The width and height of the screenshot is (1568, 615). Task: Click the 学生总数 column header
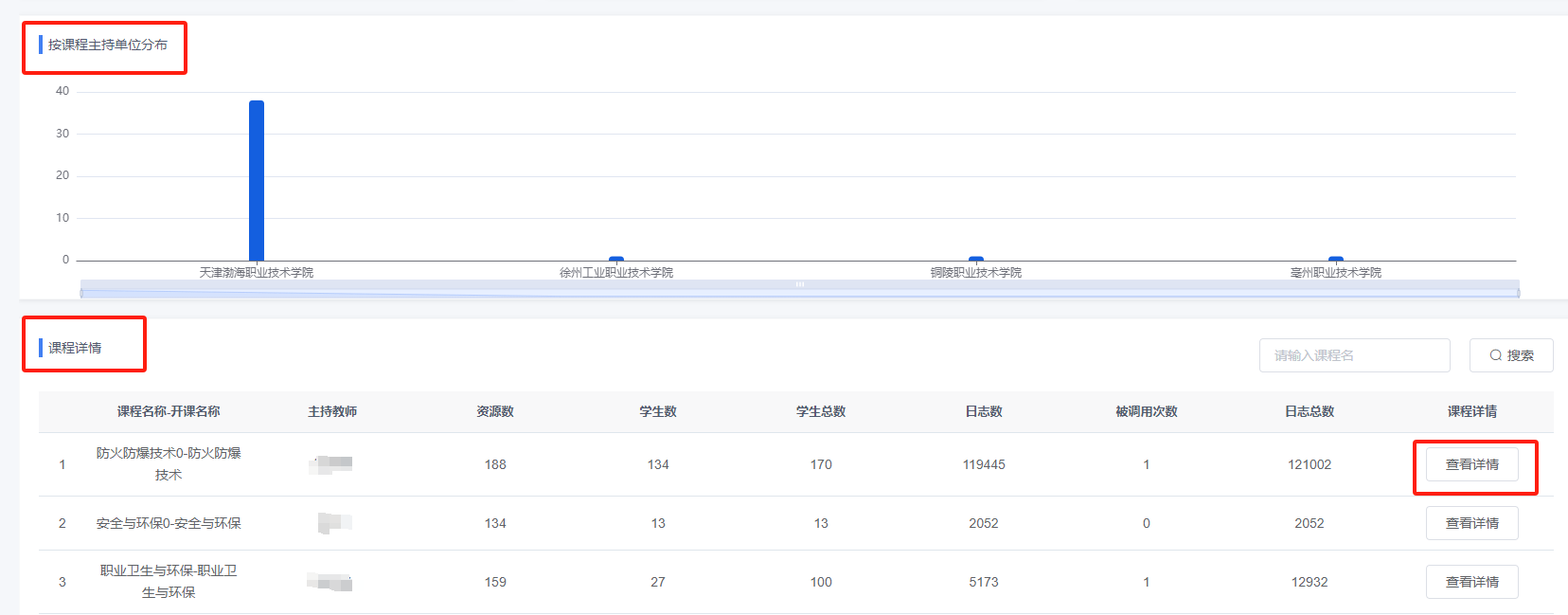click(x=821, y=411)
